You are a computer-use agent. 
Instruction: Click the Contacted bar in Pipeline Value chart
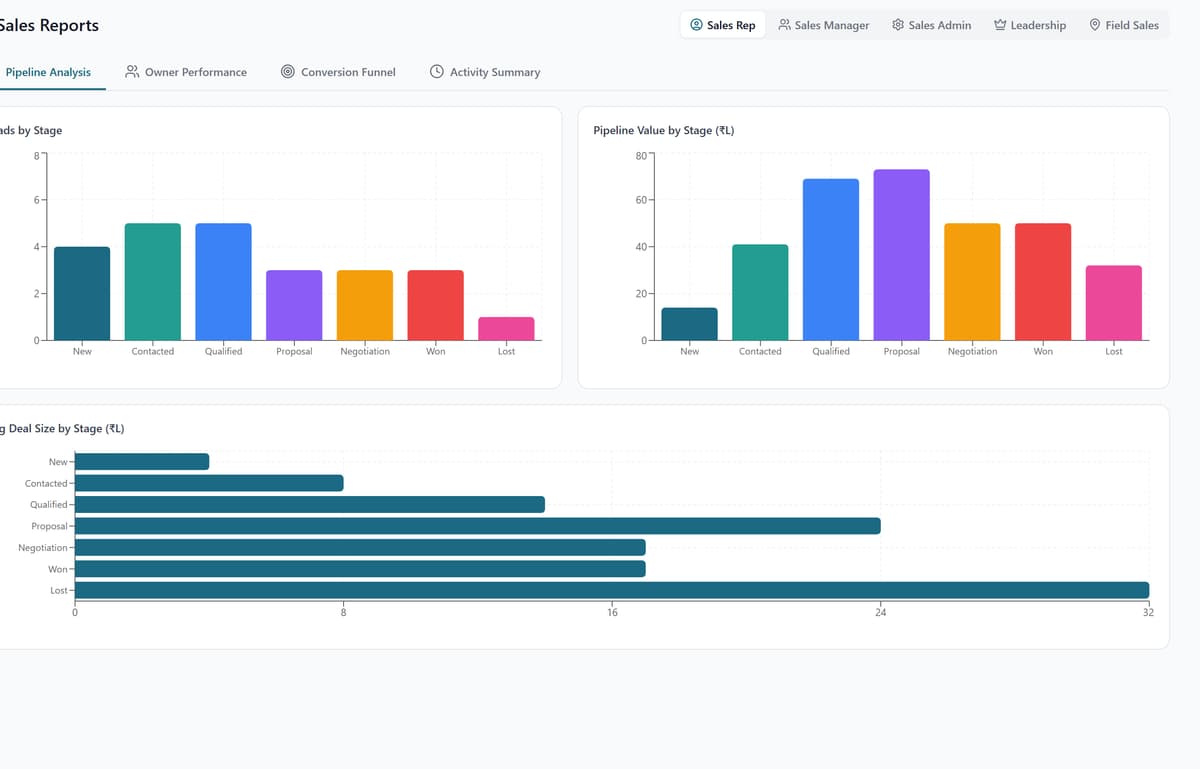[x=760, y=292]
